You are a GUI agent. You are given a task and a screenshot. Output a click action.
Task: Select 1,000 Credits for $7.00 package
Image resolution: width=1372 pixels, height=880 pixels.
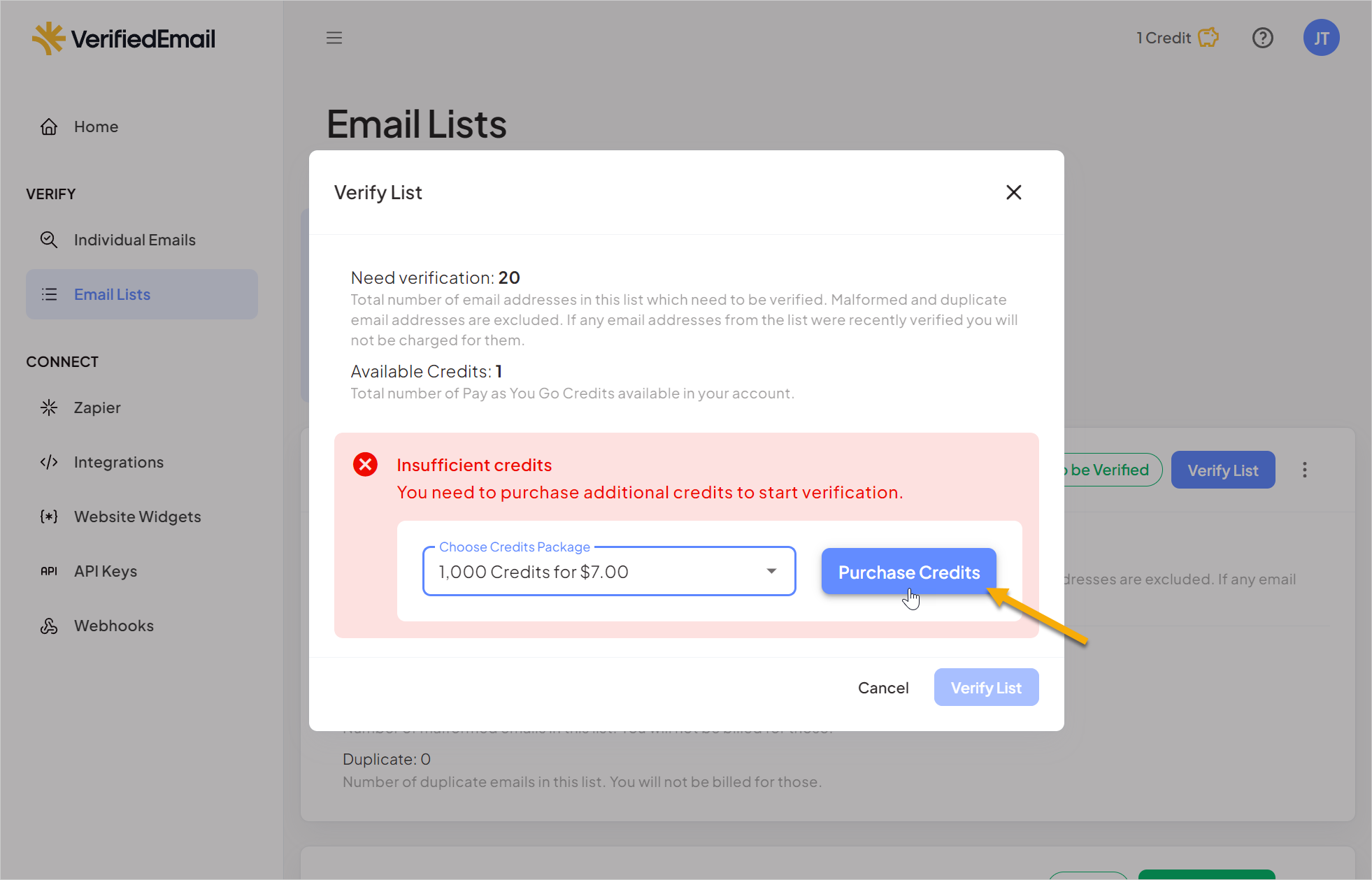[608, 571]
